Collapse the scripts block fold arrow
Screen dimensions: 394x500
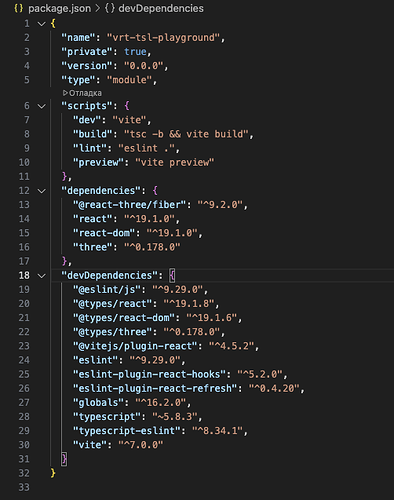click(x=42, y=106)
